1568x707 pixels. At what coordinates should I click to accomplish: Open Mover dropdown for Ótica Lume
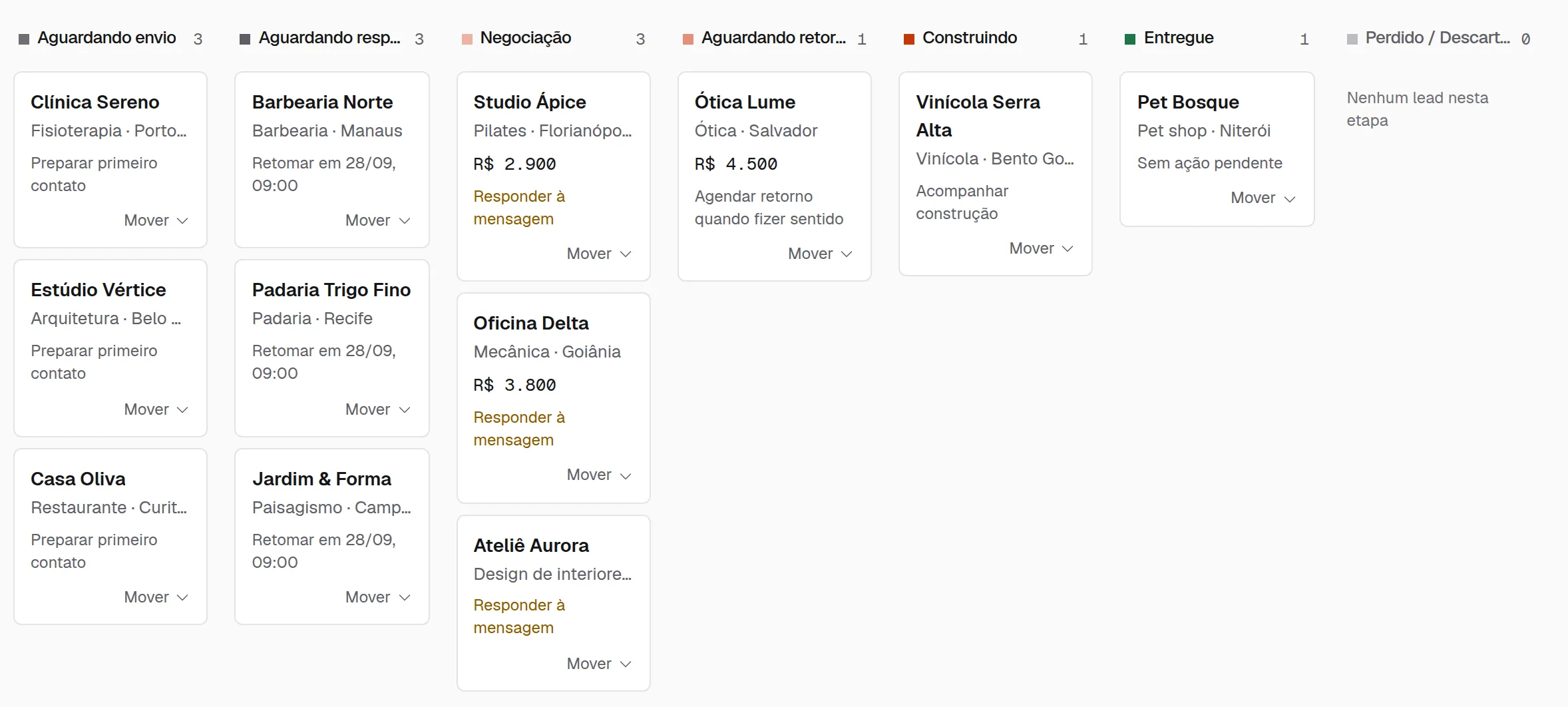pyautogui.click(x=820, y=254)
